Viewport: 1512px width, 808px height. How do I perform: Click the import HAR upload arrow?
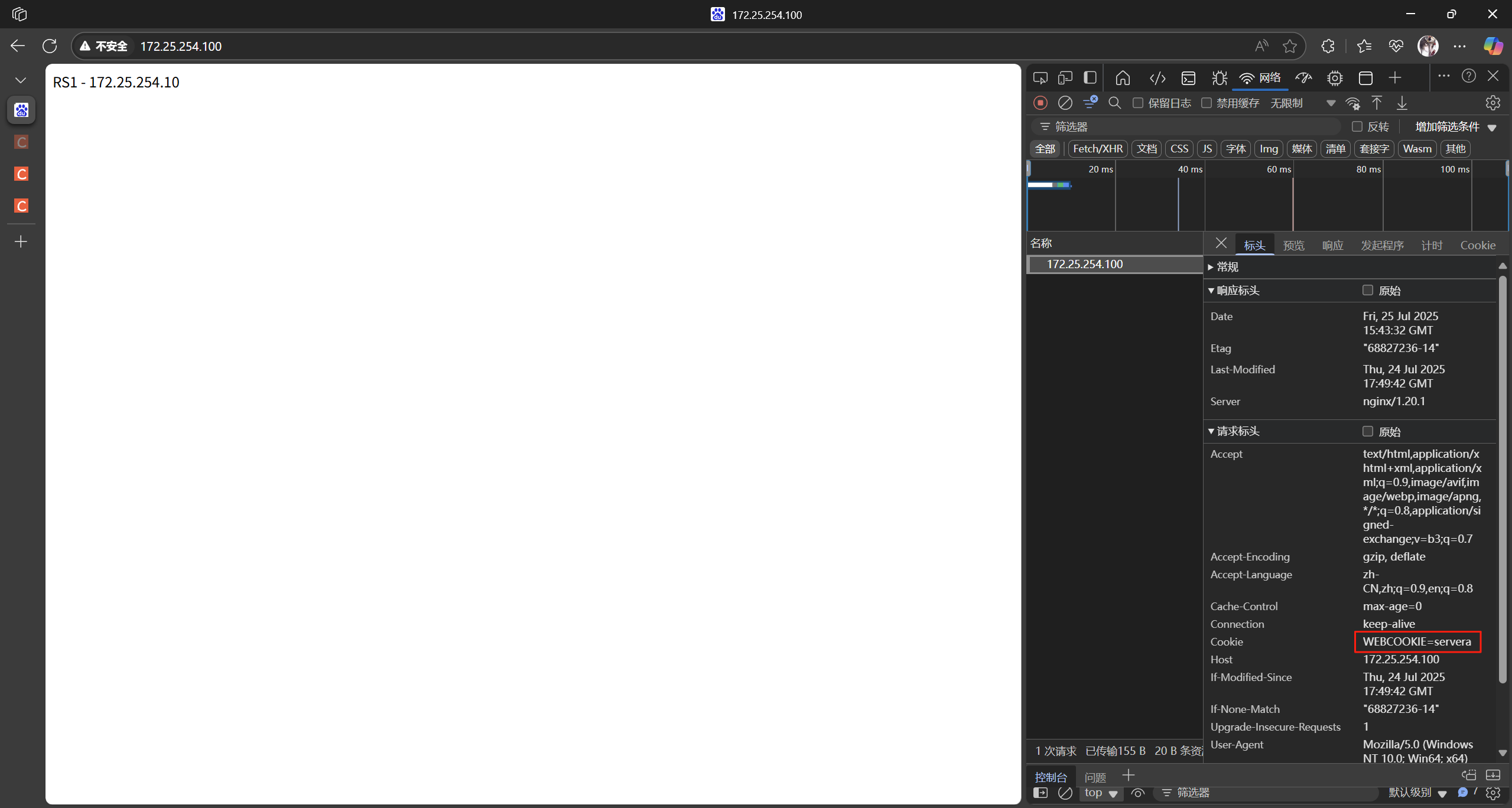[1377, 103]
